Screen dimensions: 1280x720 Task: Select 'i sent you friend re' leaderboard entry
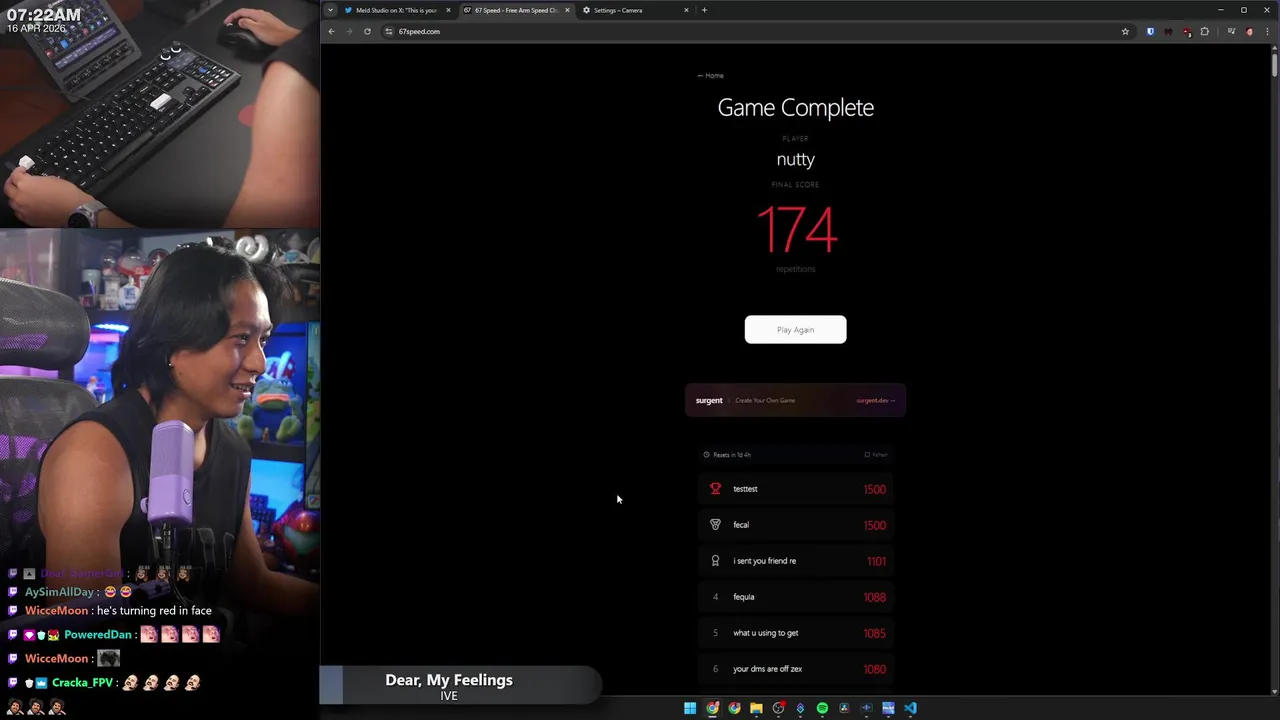coord(796,561)
